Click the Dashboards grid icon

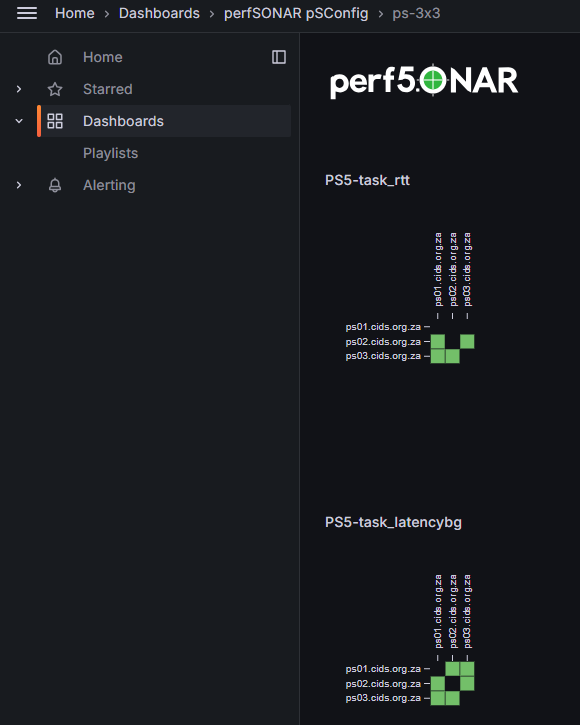[x=55, y=121]
